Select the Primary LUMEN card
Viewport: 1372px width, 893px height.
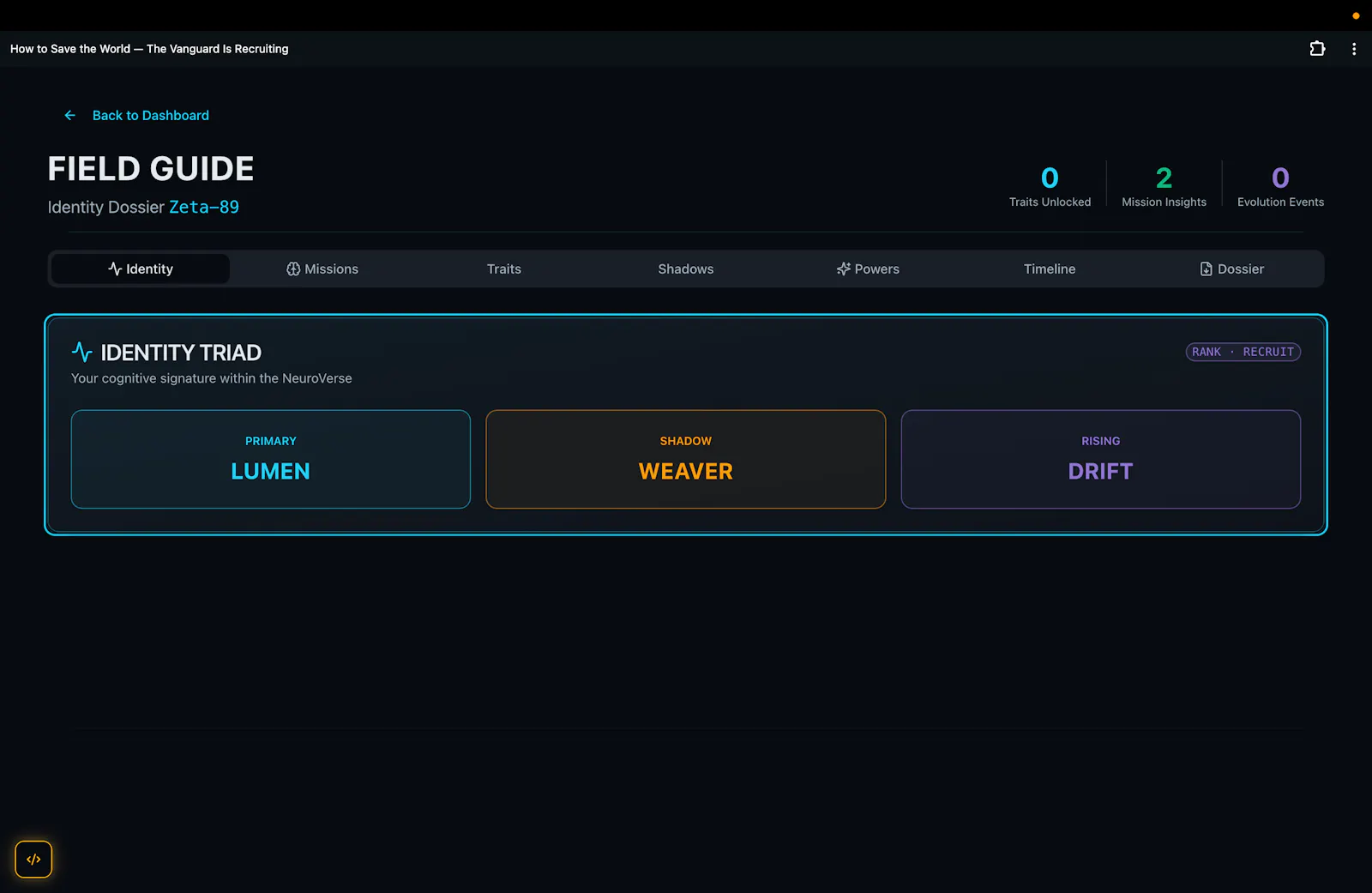coord(271,459)
